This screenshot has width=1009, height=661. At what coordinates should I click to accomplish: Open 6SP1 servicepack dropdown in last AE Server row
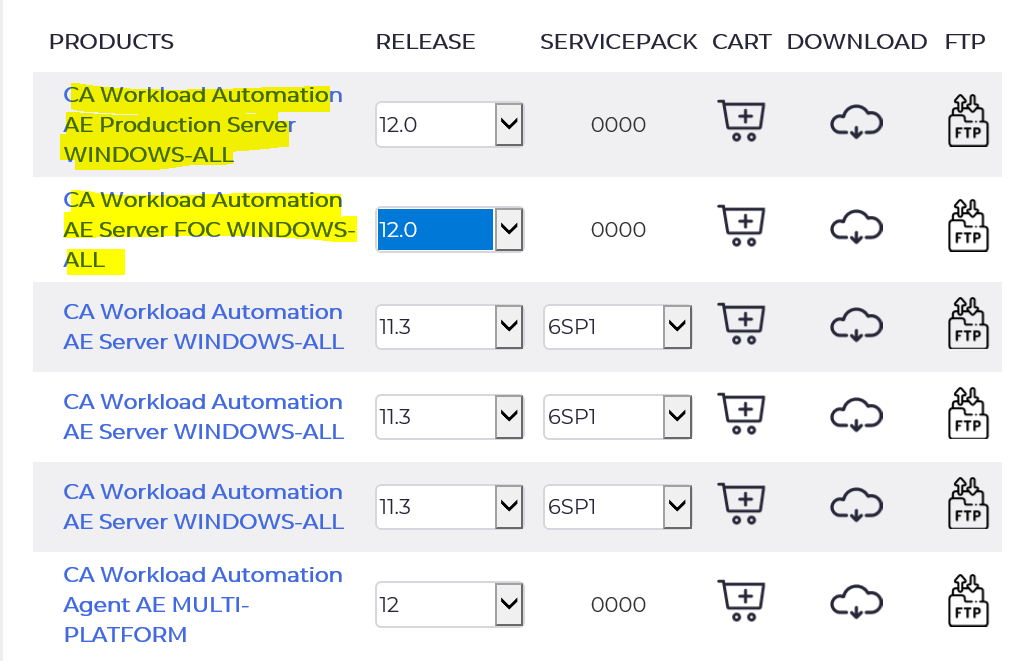click(x=617, y=507)
